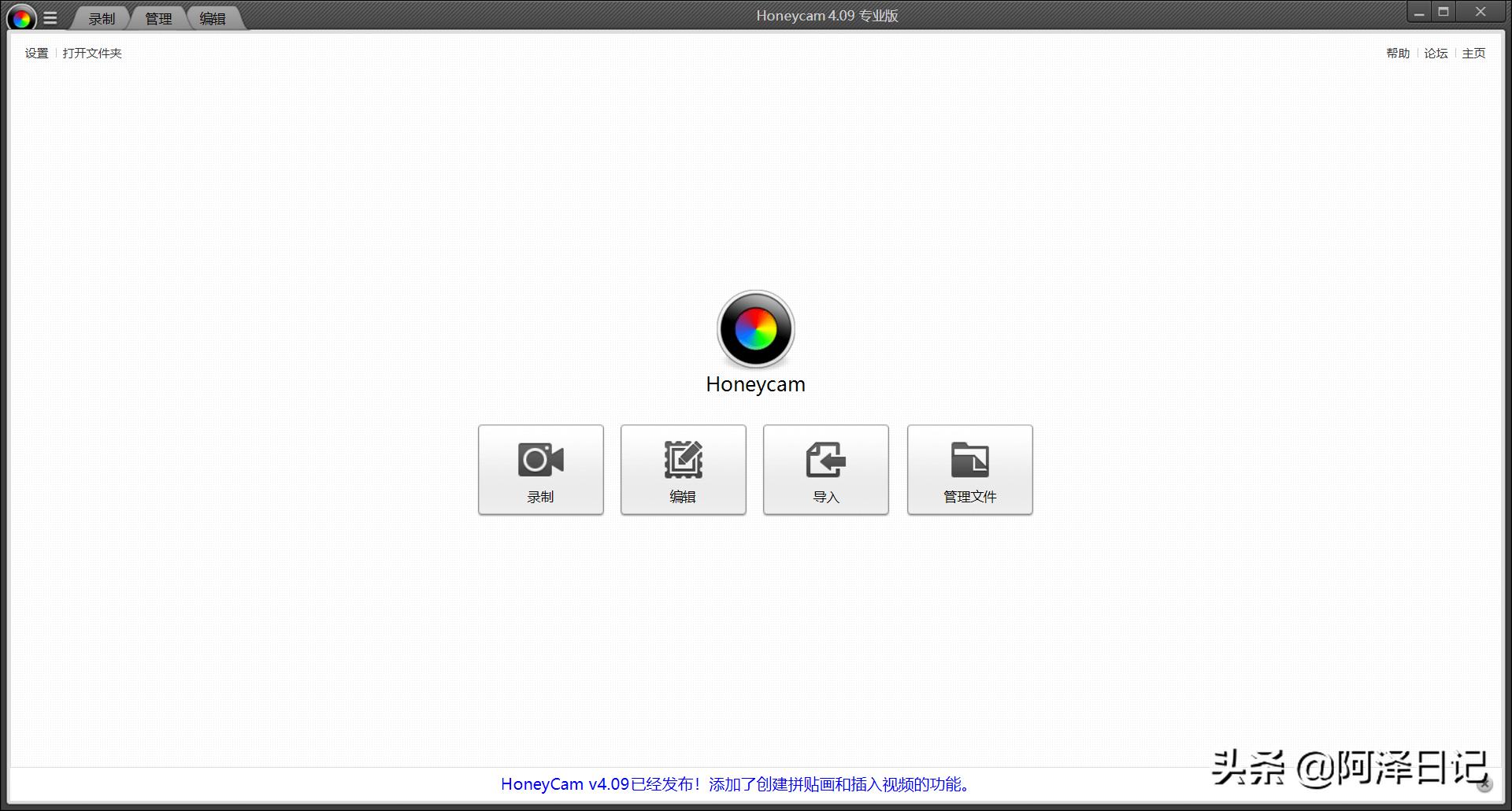Go to the 主页 homepage link
This screenshot has width=1512, height=811.
coord(1473,54)
